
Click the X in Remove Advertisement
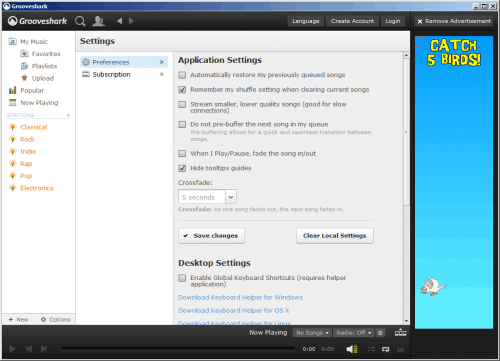420,21
